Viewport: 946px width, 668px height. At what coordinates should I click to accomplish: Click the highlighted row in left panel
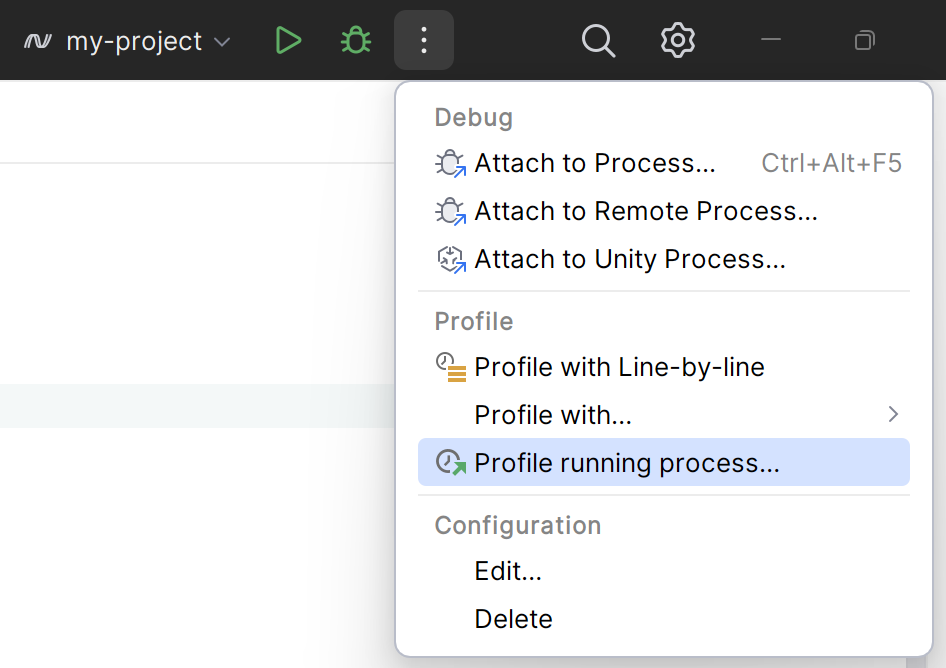pos(198,406)
